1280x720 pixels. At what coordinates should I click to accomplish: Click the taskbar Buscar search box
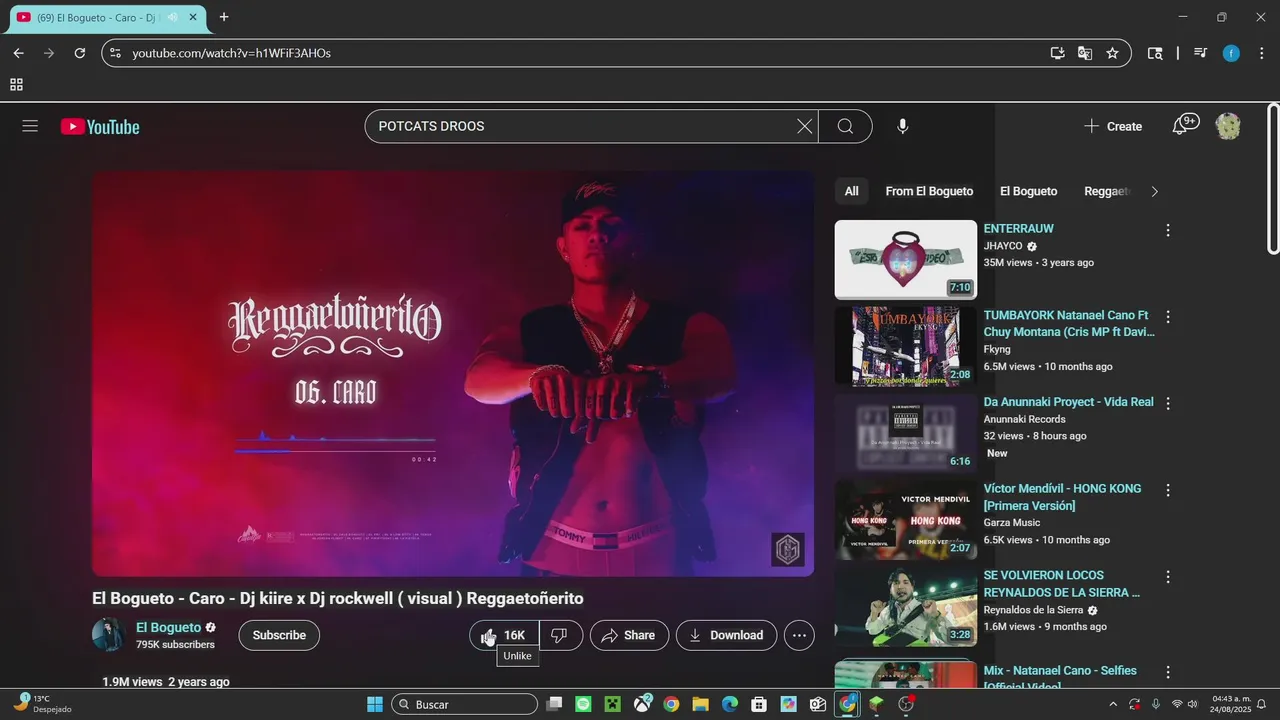(x=465, y=704)
